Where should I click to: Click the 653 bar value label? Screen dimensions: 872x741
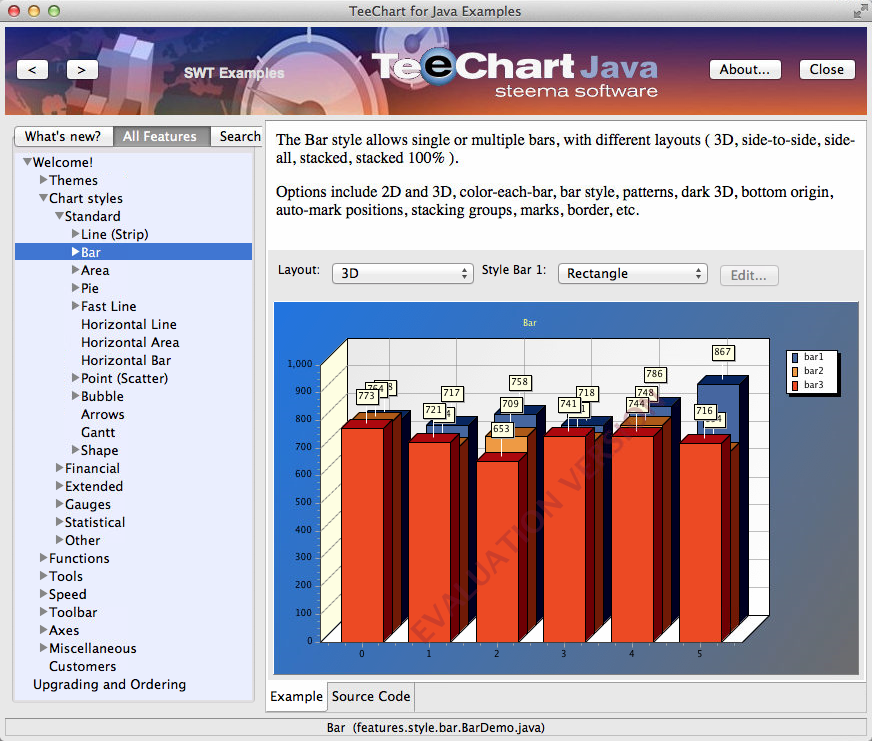(x=502, y=429)
